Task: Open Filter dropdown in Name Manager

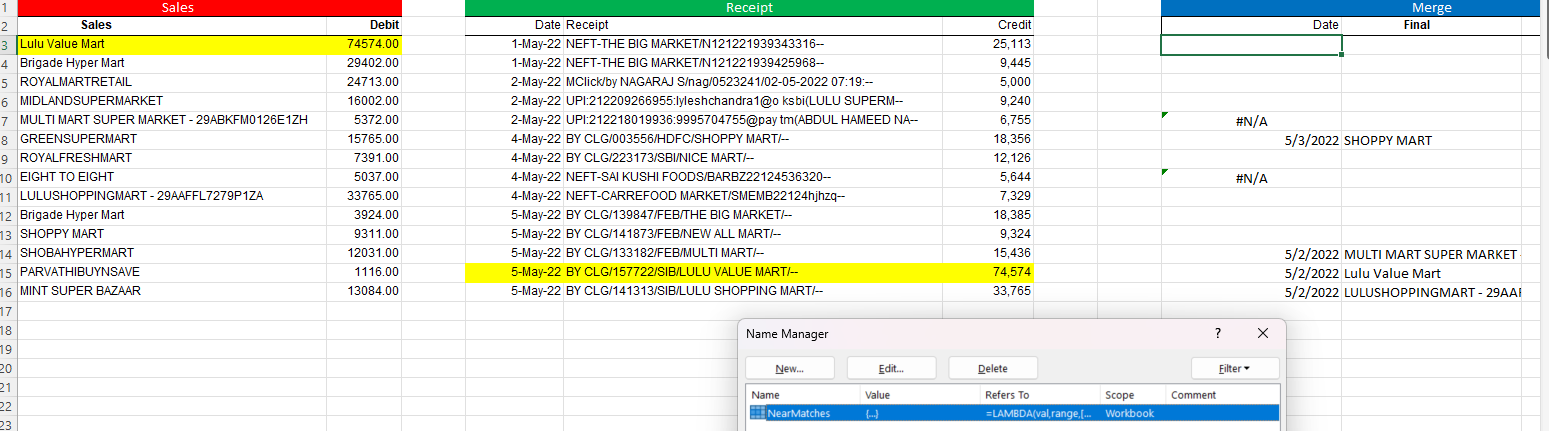Action: (1235, 368)
